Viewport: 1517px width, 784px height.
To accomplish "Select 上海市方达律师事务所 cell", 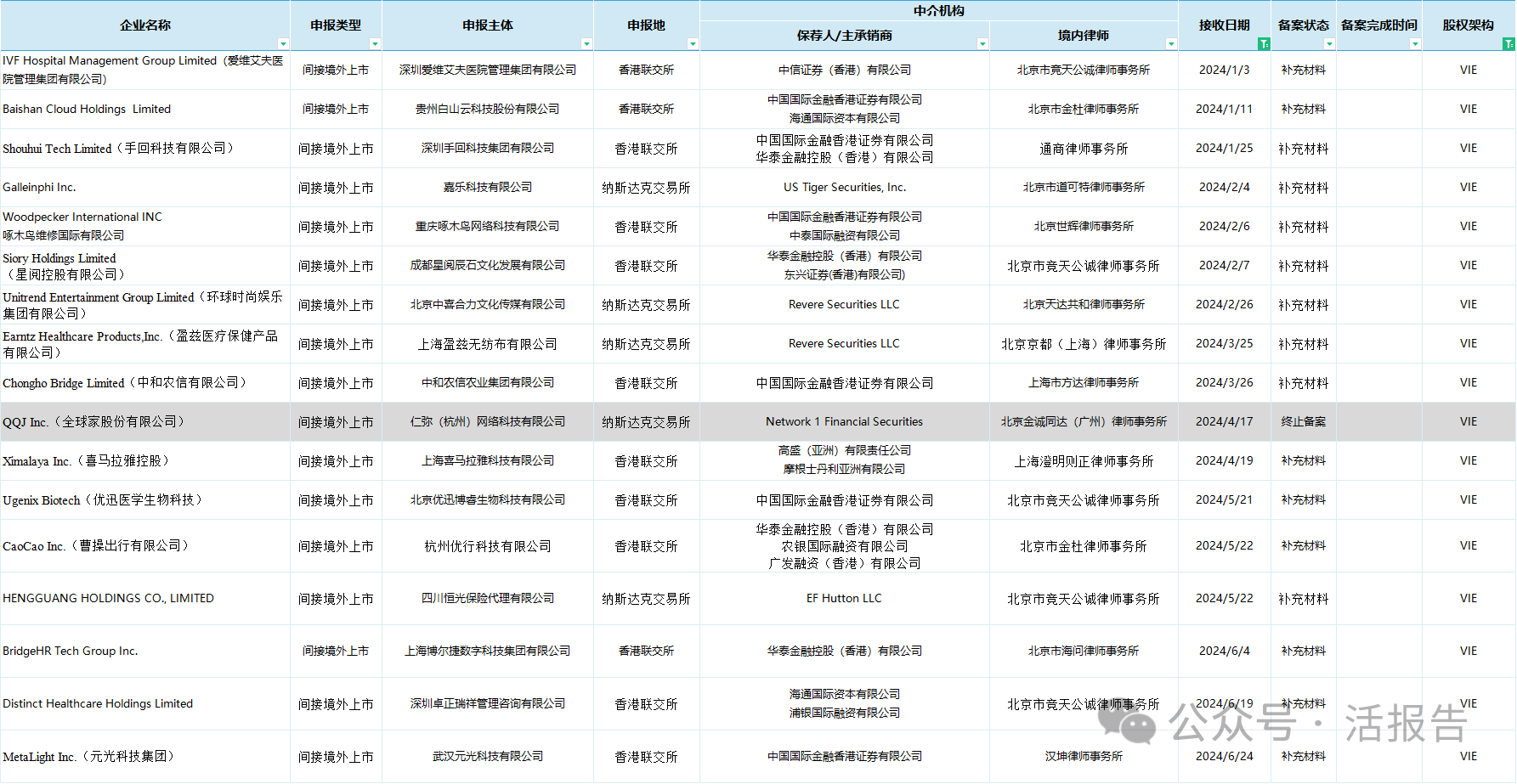I will [x=1084, y=383].
